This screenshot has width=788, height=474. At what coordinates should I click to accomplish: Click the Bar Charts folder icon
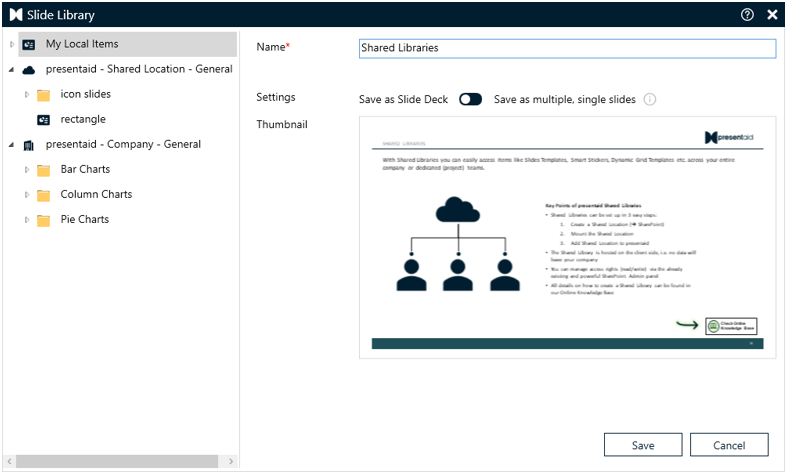(44, 170)
